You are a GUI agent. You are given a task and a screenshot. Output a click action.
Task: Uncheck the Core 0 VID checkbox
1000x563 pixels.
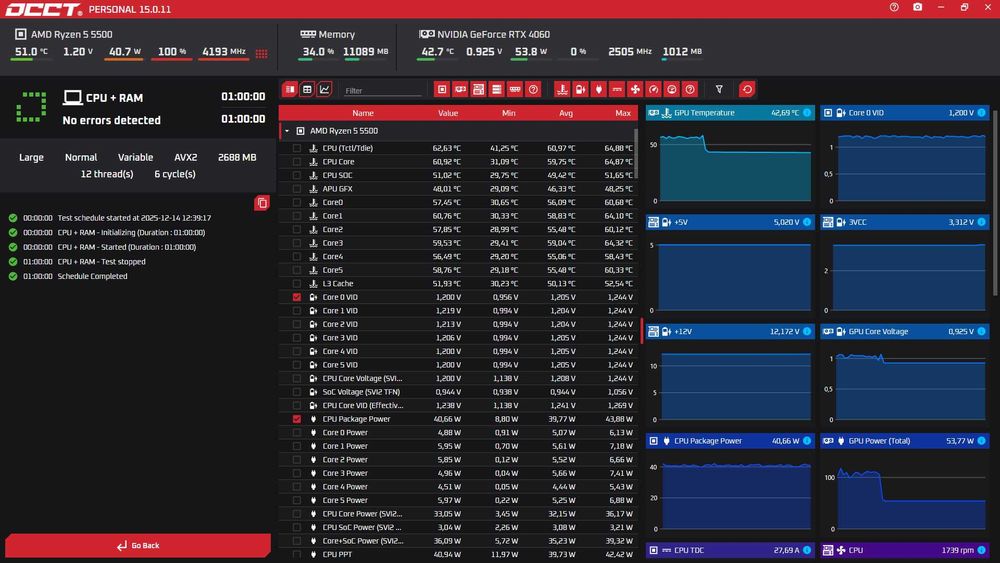(297, 297)
